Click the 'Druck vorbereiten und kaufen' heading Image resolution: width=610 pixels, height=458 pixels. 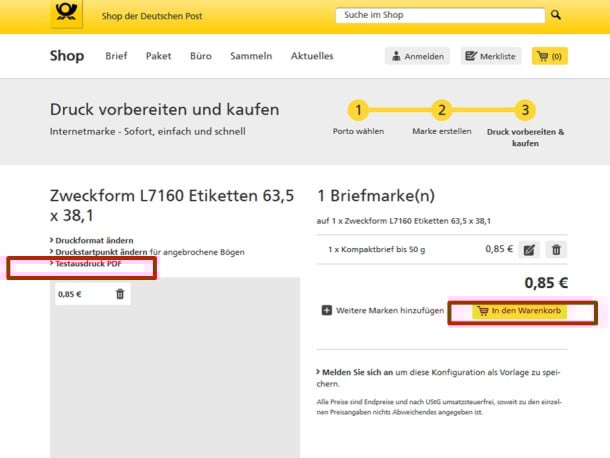165,109
